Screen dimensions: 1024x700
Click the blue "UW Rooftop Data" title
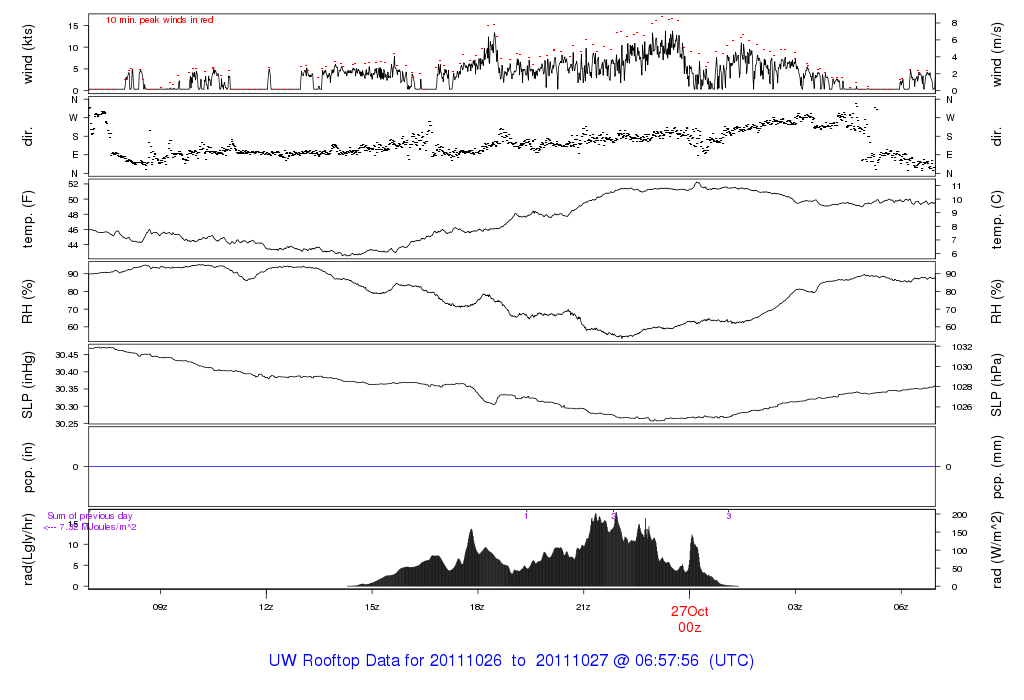(511, 661)
